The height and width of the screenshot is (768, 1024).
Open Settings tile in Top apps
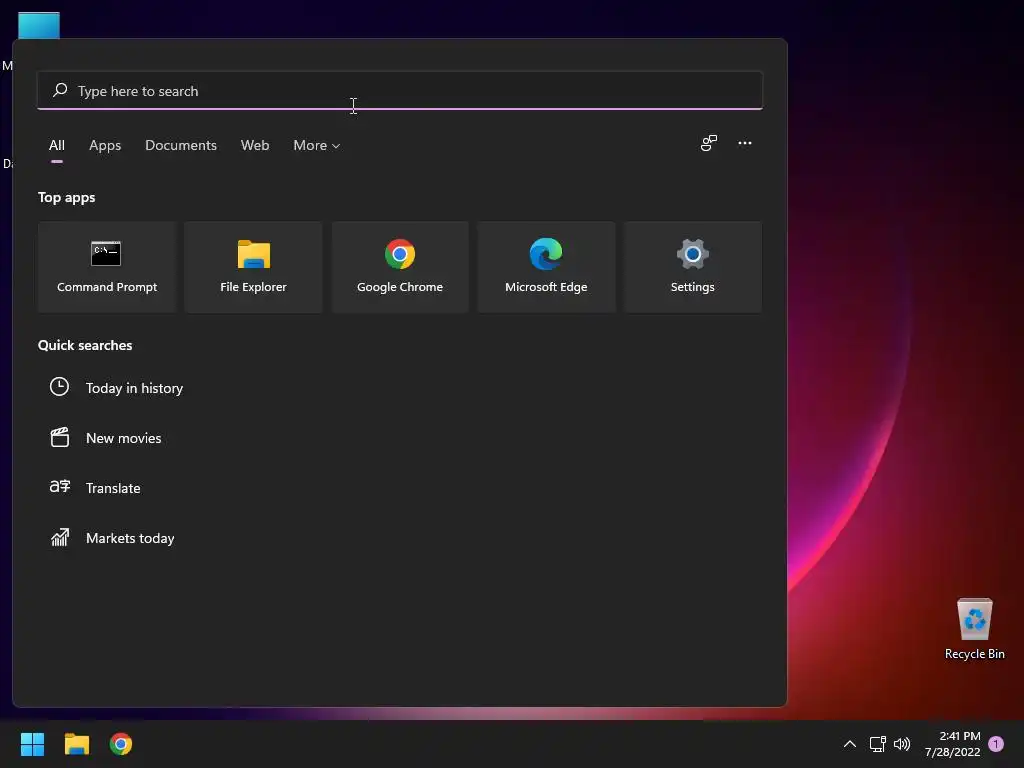point(692,267)
